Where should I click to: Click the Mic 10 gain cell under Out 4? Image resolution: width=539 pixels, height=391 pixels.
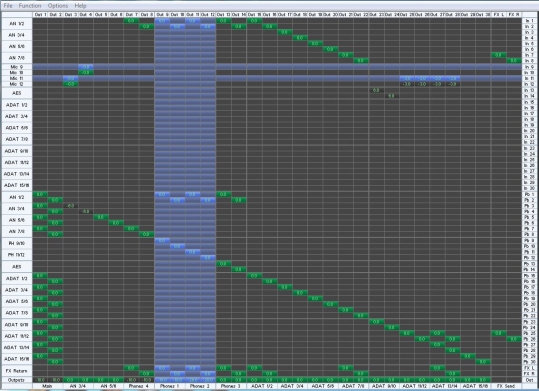click(x=86, y=73)
